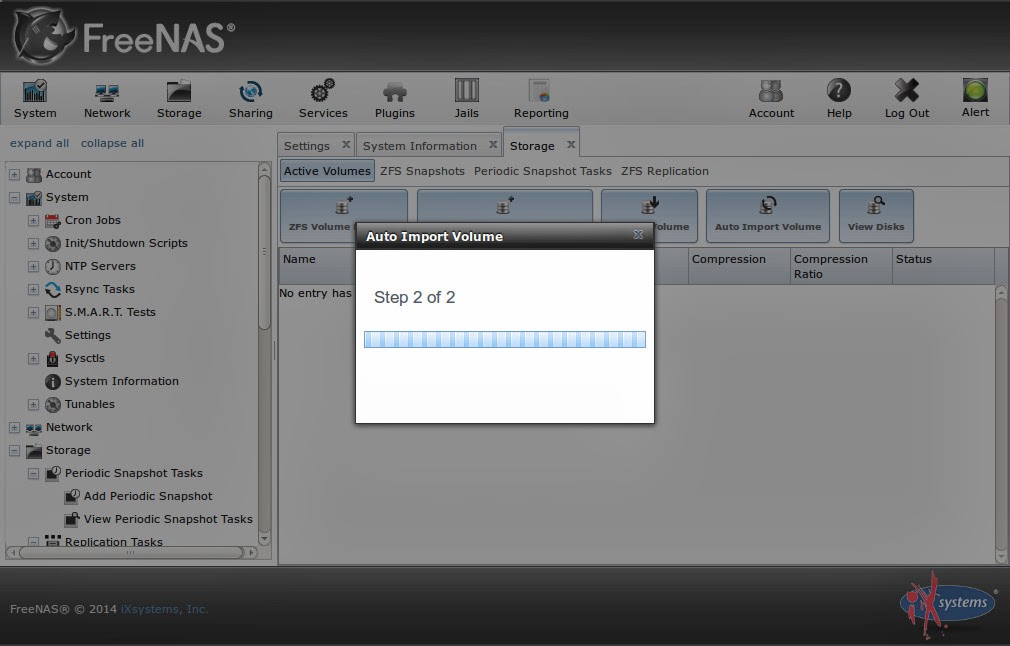The width and height of the screenshot is (1010, 646).
Task: Expand the S.M.A.R.T. Tests node
Action: (x=33, y=313)
